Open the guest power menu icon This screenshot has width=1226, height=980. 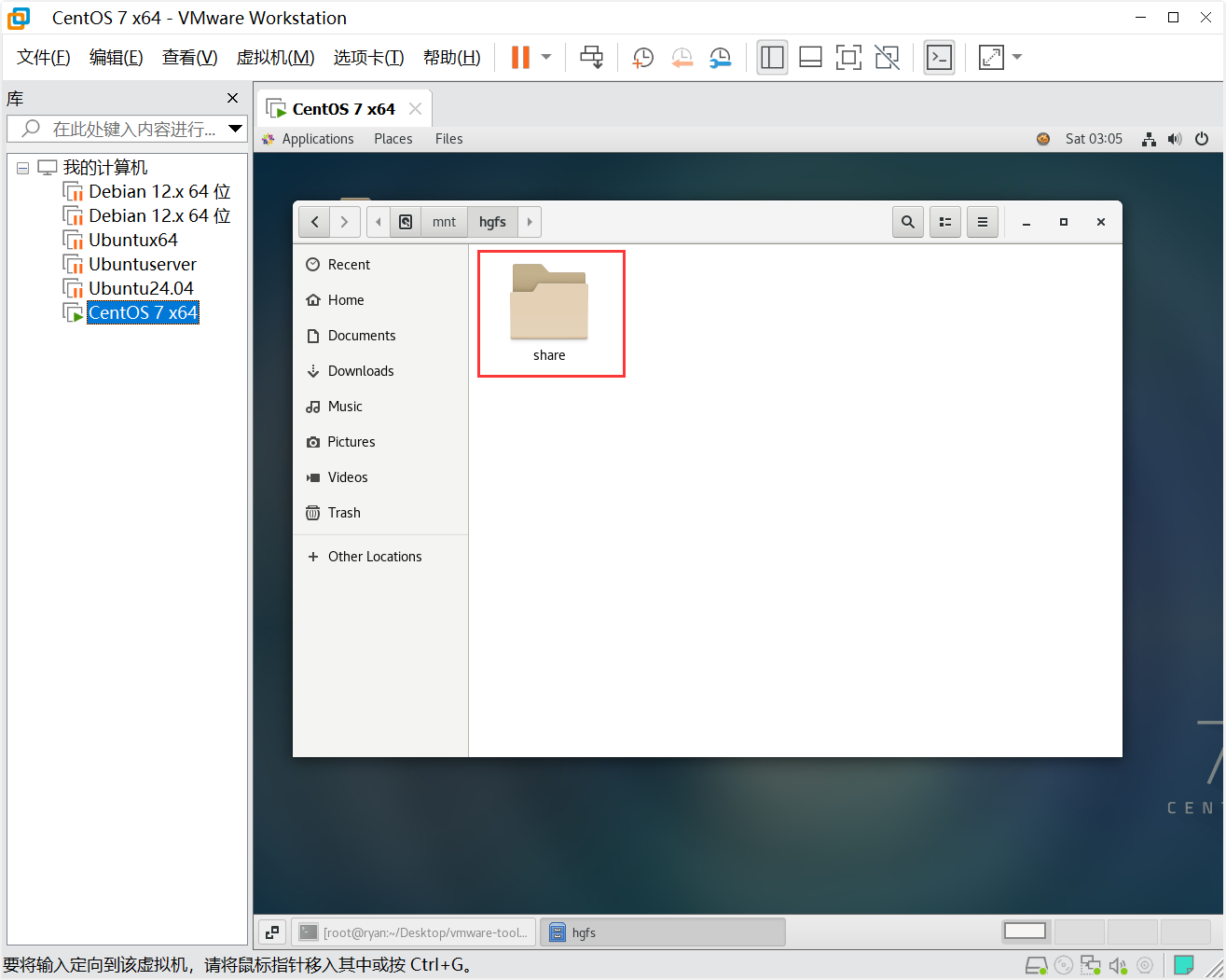(1202, 139)
